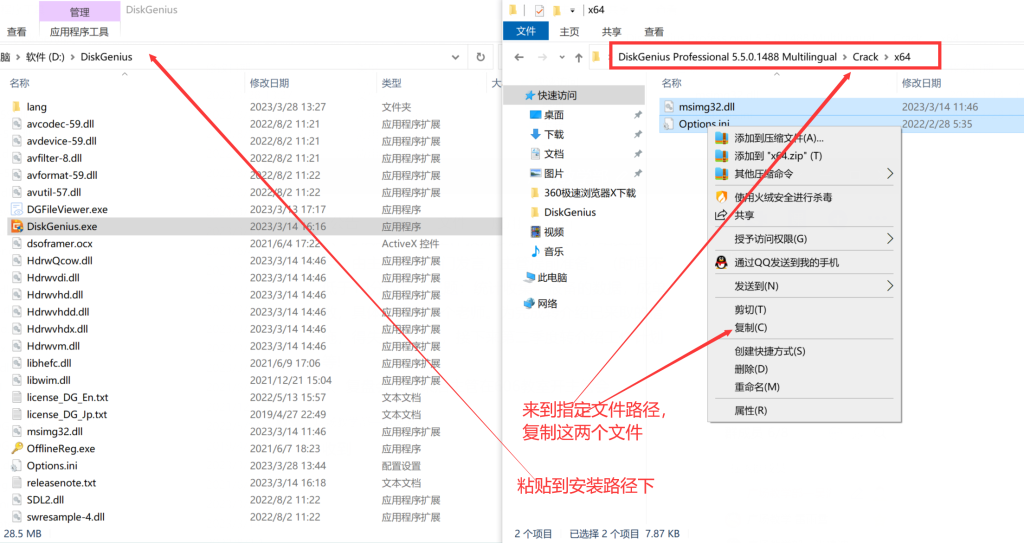Select releasenote.txt file

click(x=61, y=482)
